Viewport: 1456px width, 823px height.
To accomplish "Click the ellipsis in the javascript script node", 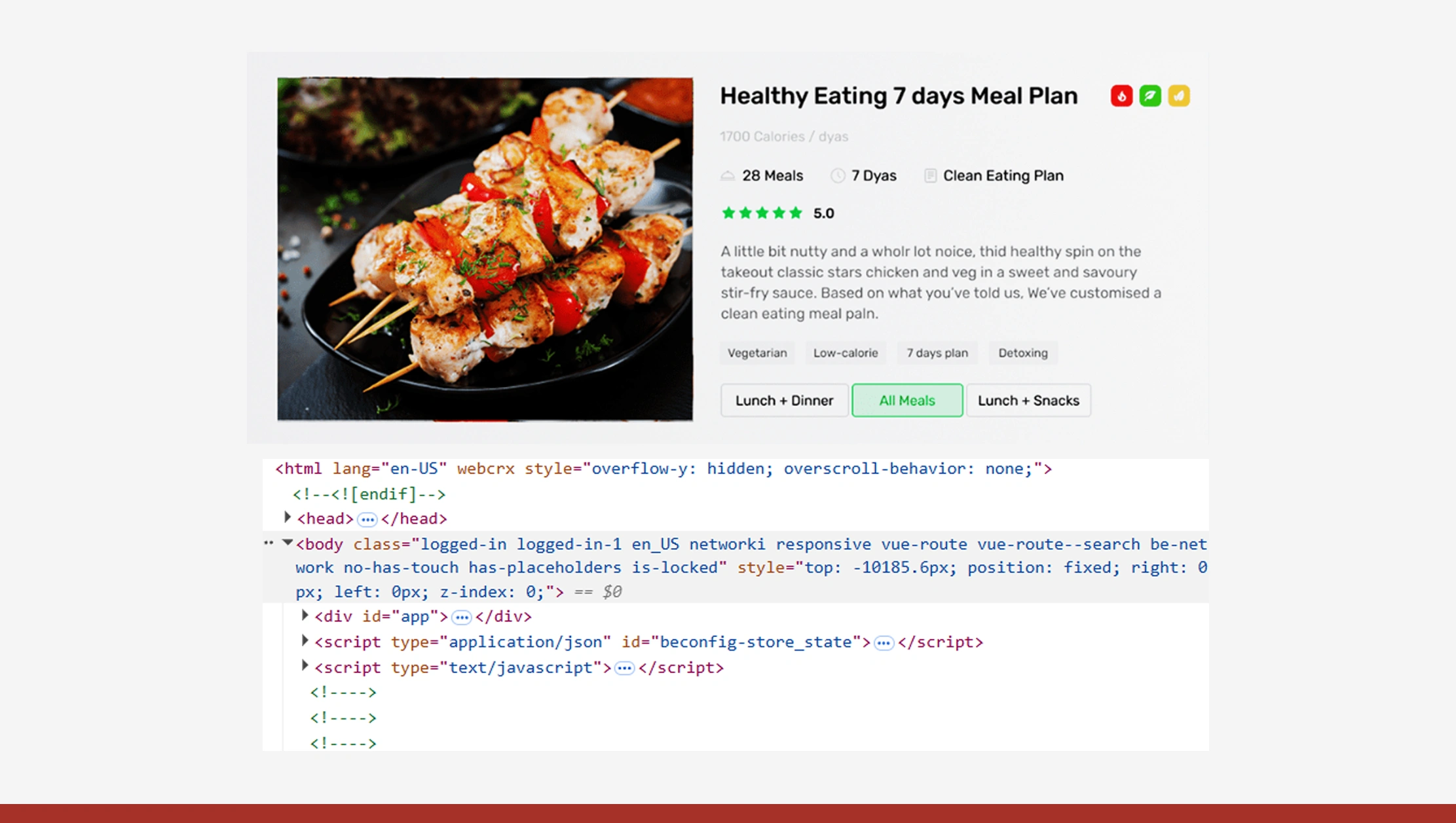I will point(624,667).
